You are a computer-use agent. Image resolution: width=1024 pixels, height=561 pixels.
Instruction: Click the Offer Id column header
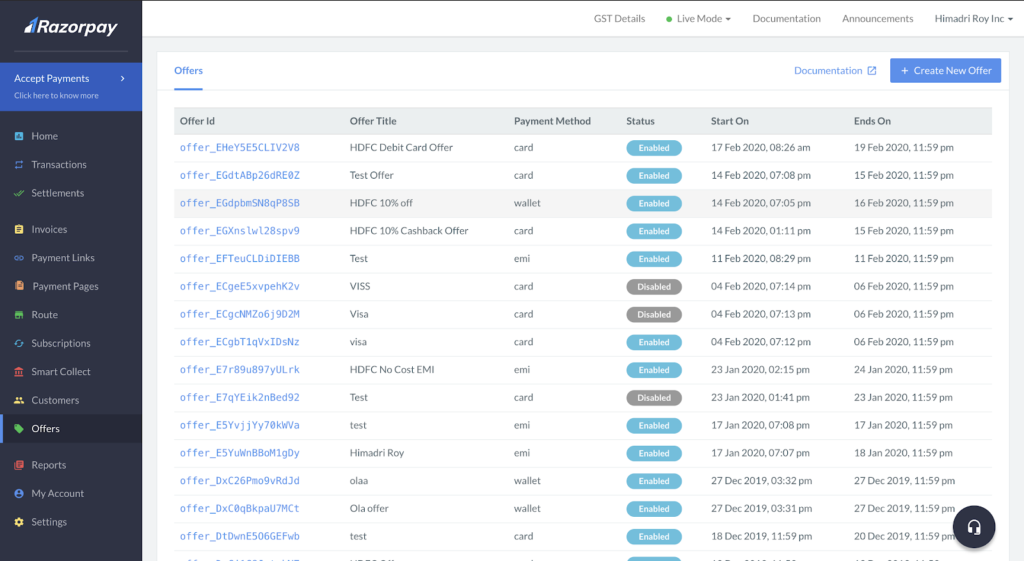[197, 121]
